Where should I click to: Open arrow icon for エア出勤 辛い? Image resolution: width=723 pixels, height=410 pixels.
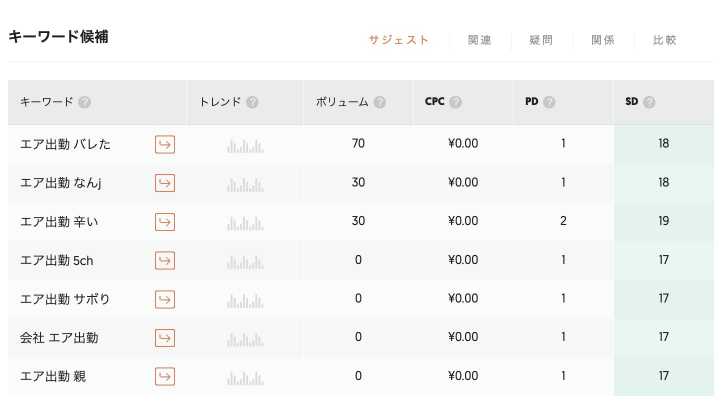tap(165, 222)
